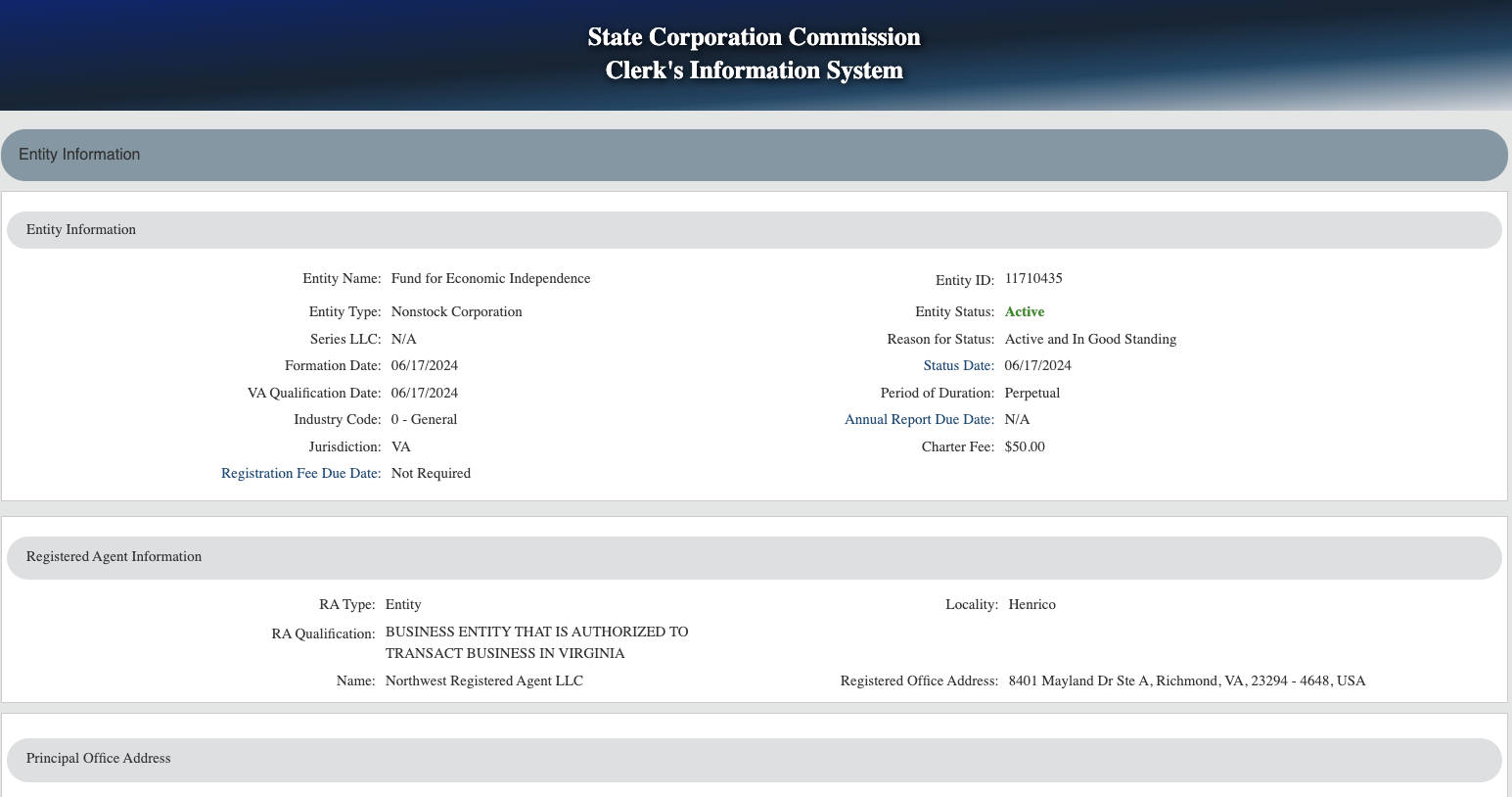Open the Annual Report Due Date link

pyautogui.click(x=918, y=419)
